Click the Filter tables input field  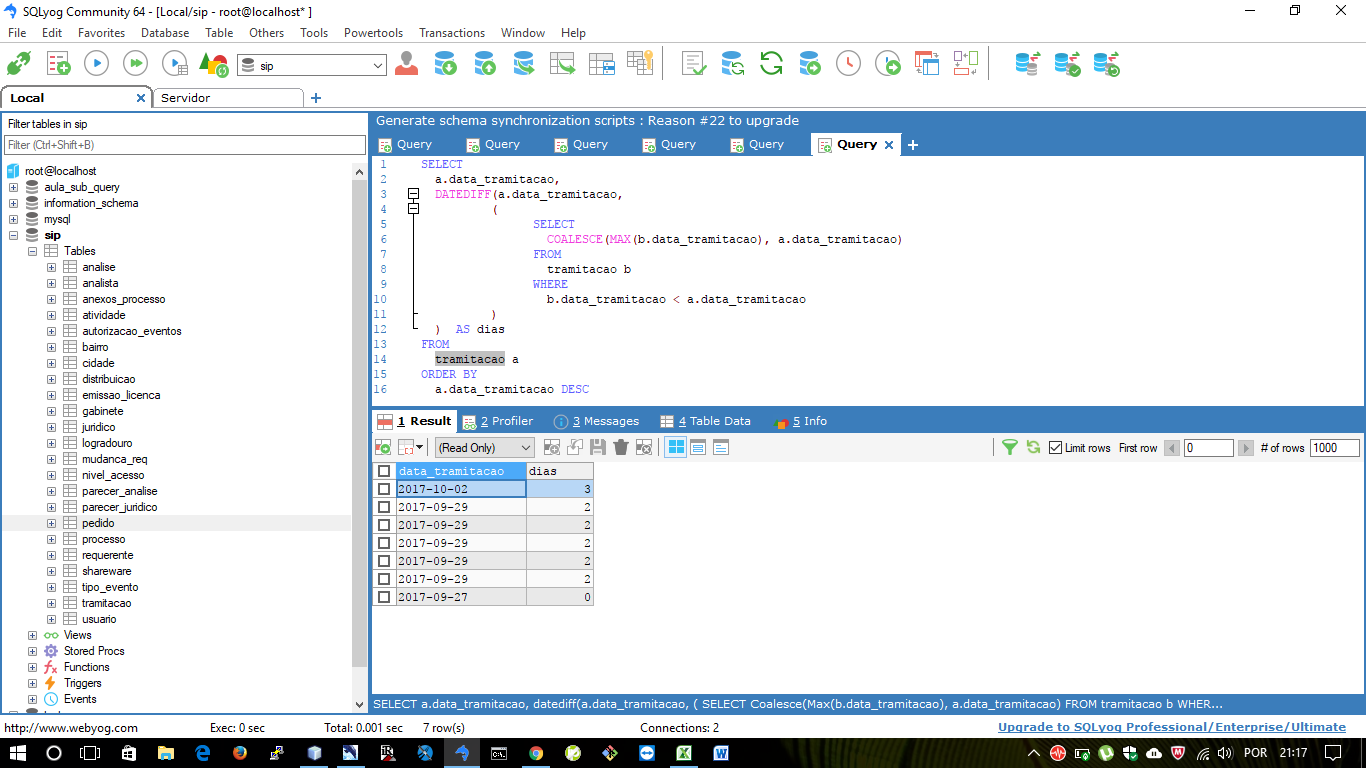(x=184, y=145)
